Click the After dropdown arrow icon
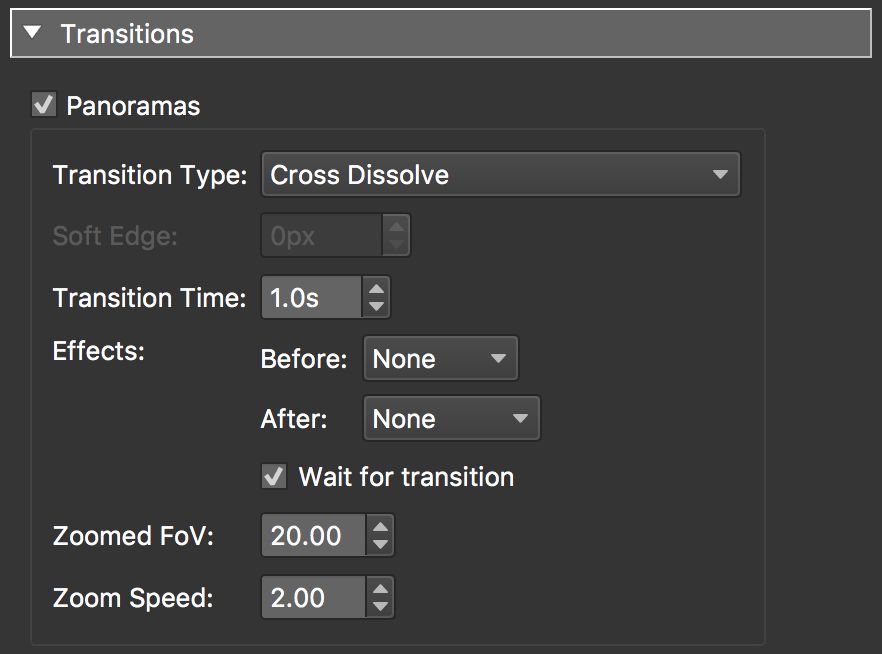This screenshot has height=654, width=882. pos(518,418)
